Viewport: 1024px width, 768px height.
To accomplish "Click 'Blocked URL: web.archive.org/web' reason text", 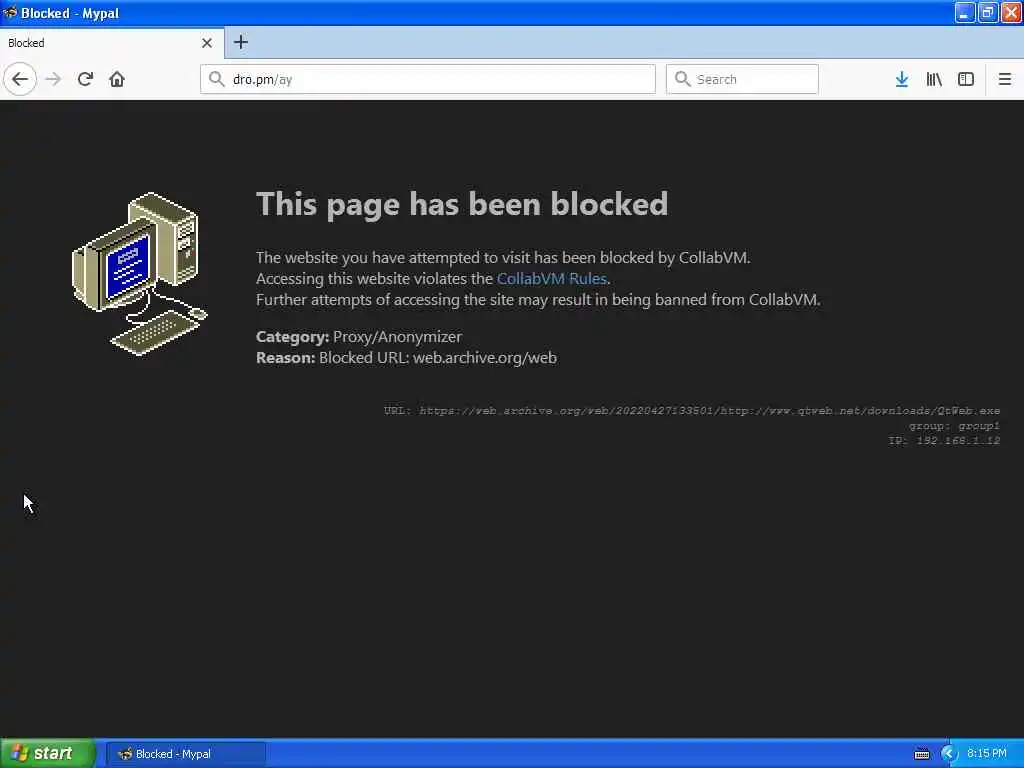I will [x=438, y=358].
